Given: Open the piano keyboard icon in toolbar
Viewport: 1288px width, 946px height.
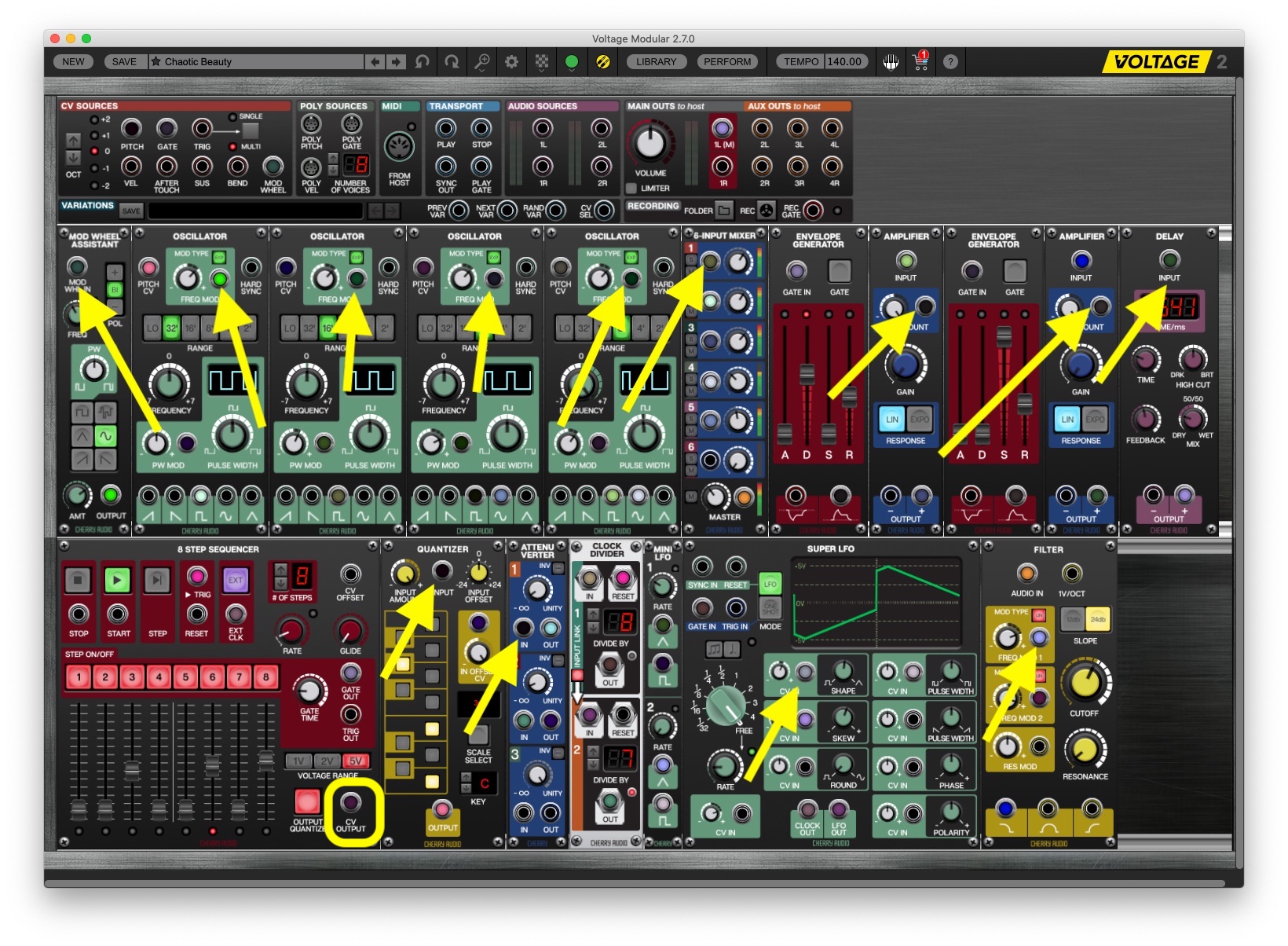Looking at the screenshot, I should [x=891, y=61].
